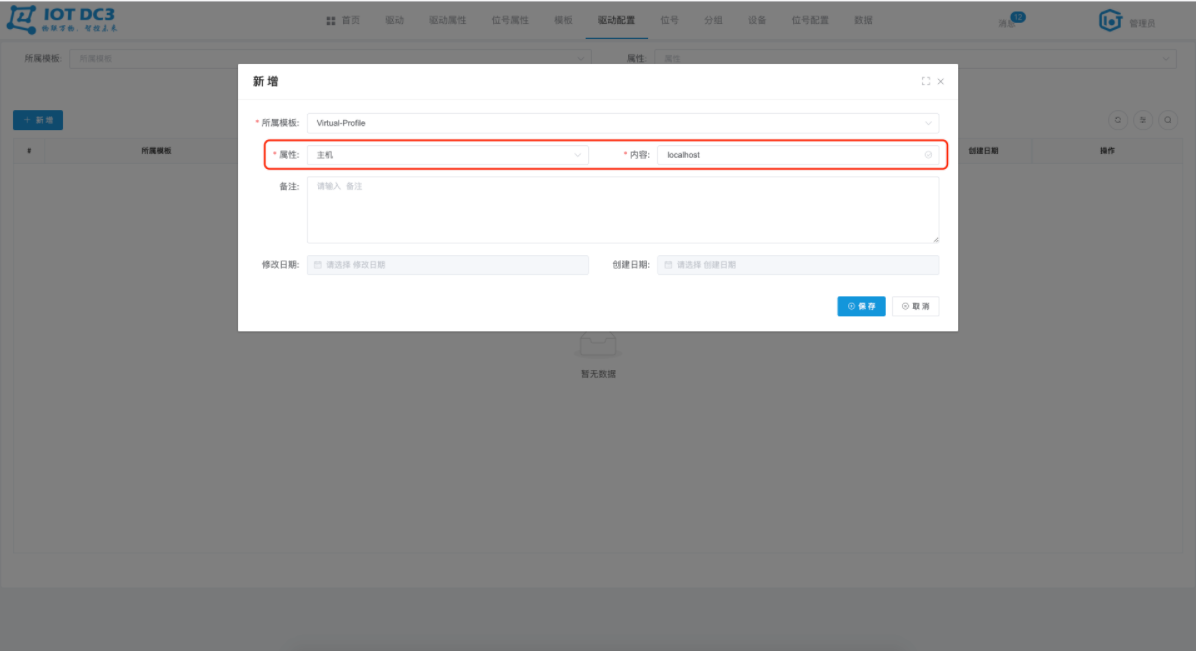Click the clear icon in the localhost field
Image resolution: width=1196 pixels, height=651 pixels.
(x=928, y=155)
